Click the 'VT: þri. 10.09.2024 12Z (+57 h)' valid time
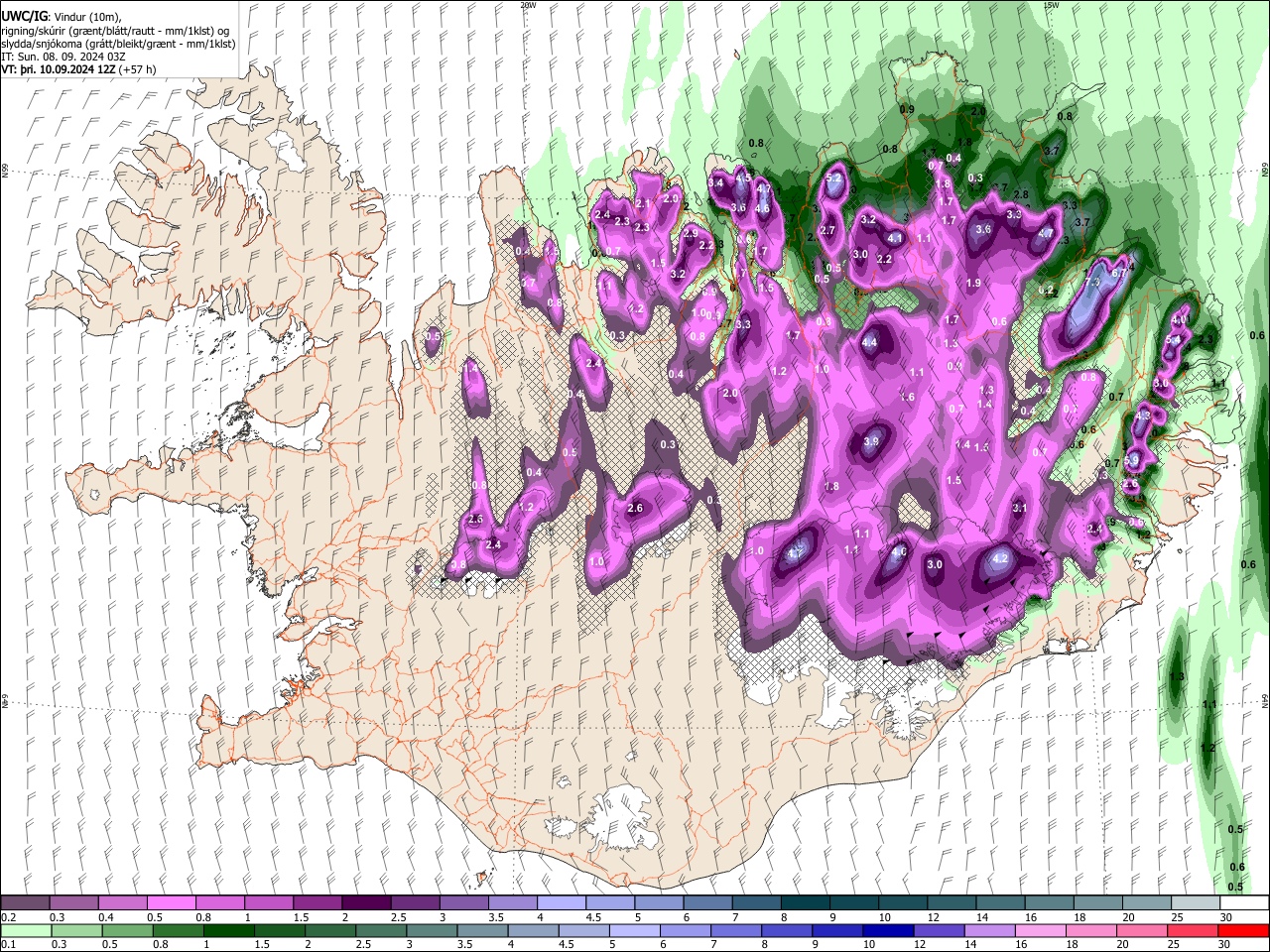The height and width of the screenshot is (952, 1270). tap(79, 70)
